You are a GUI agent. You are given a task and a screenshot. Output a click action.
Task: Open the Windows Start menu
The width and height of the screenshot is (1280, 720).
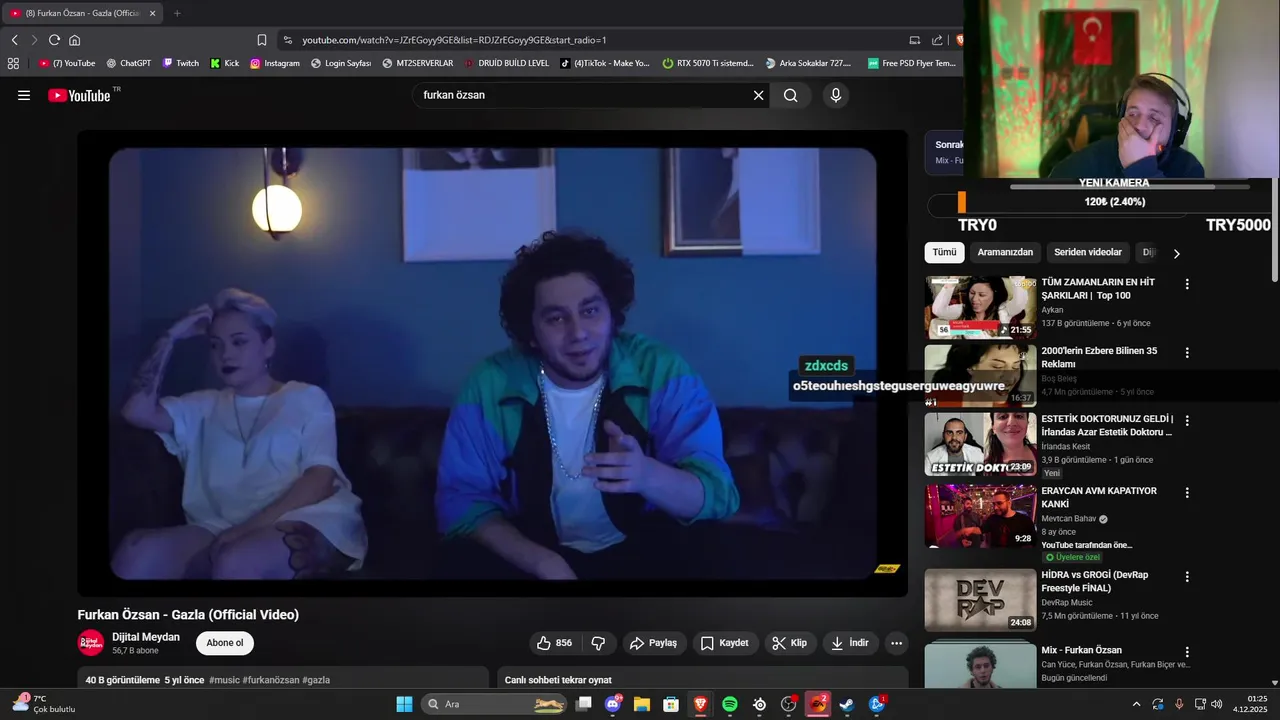pos(404,704)
